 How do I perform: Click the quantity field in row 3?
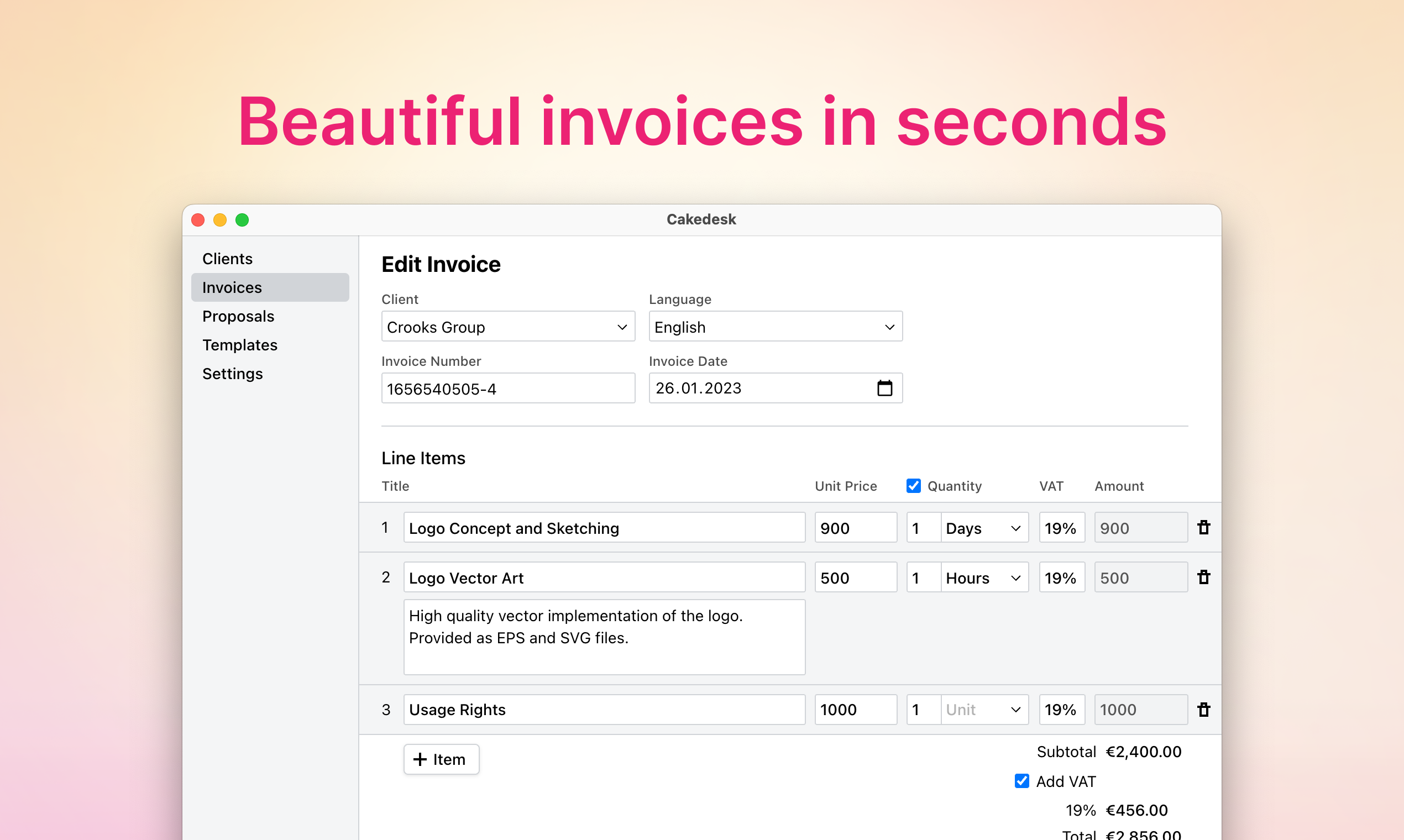(x=924, y=709)
